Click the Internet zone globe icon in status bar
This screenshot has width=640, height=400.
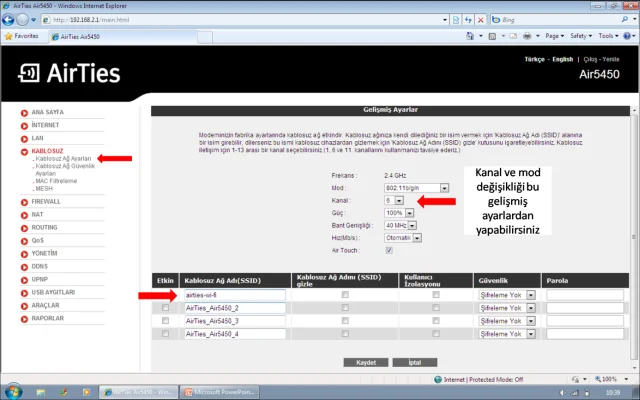(438, 380)
